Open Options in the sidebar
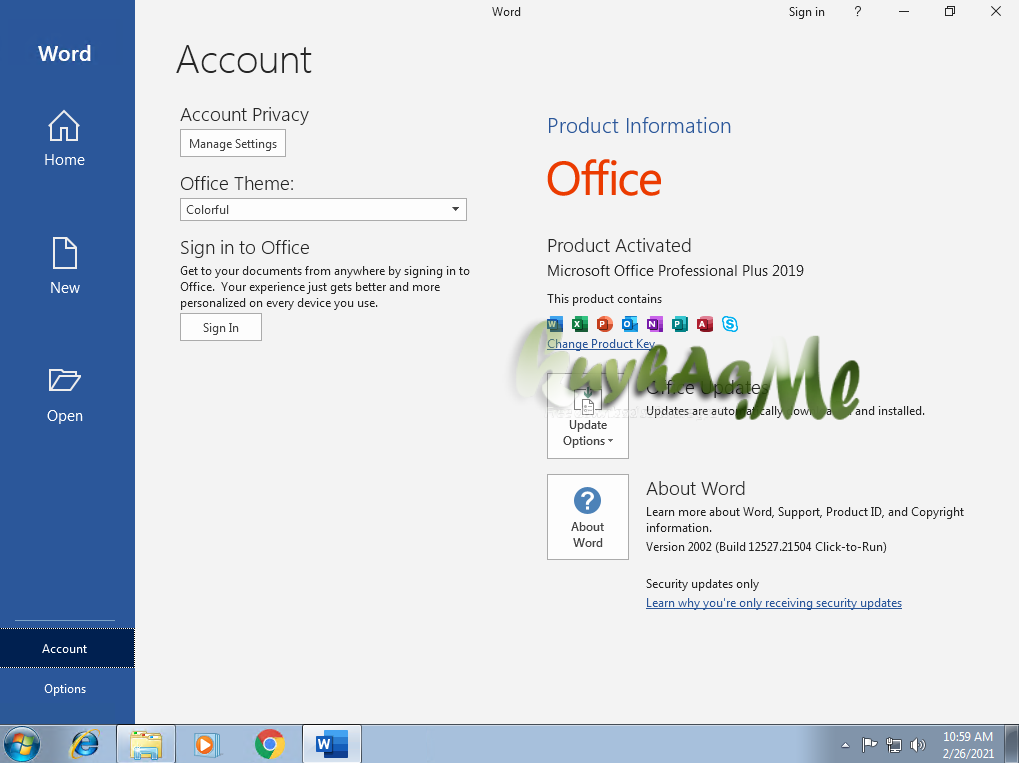 [x=65, y=688]
